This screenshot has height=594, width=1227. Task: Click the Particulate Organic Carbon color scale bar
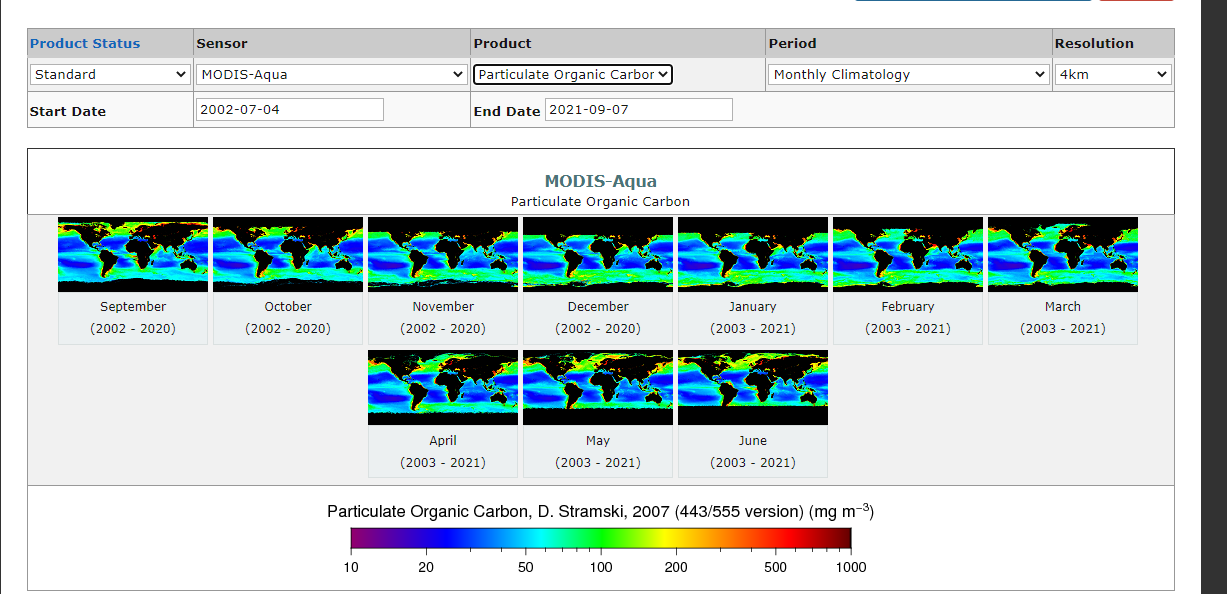(600, 539)
